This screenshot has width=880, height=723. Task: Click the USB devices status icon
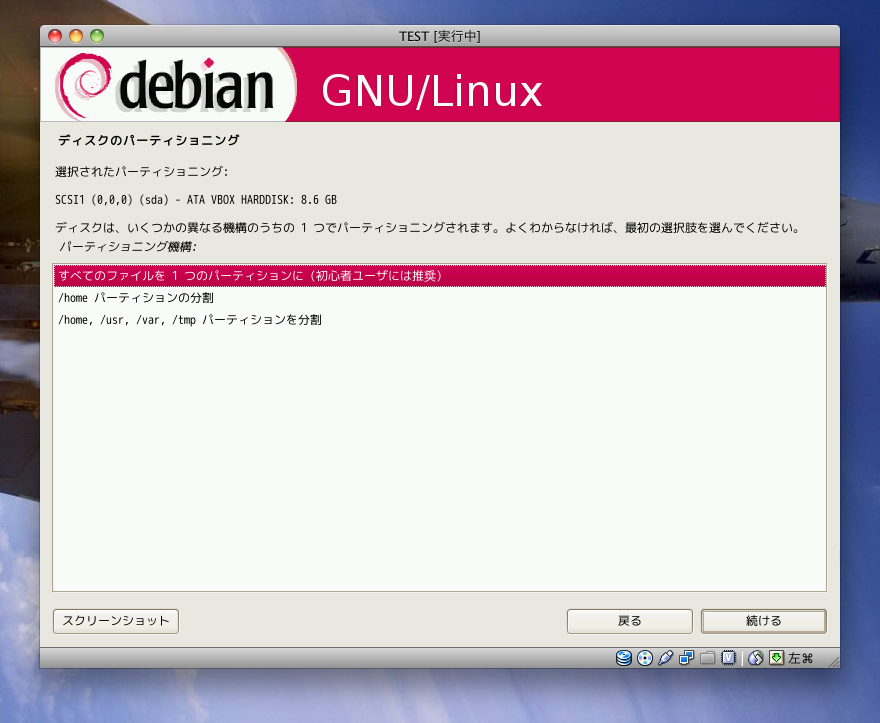point(666,658)
